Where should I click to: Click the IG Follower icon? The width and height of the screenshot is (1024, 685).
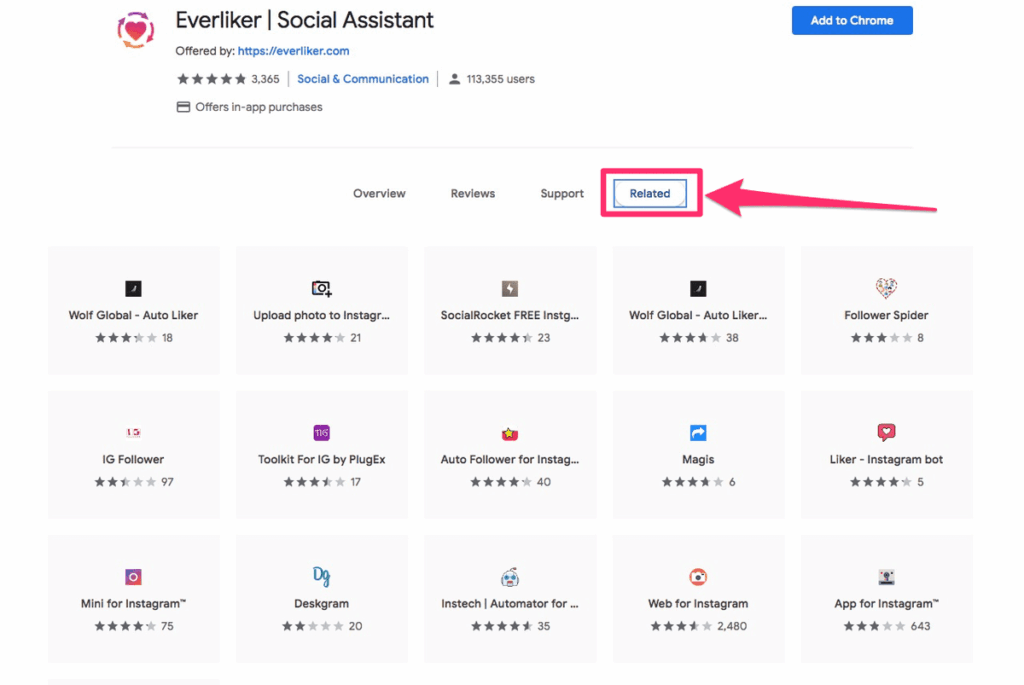click(133, 432)
